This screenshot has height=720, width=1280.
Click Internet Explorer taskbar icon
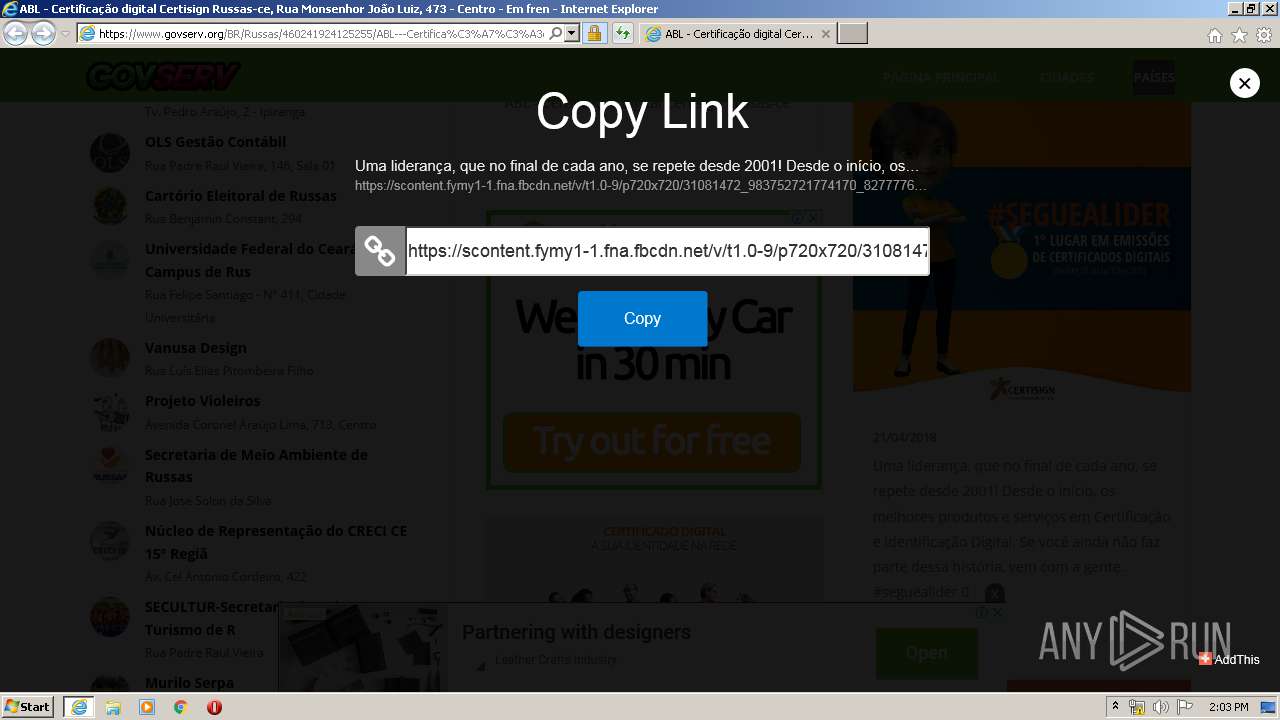click(x=78, y=707)
